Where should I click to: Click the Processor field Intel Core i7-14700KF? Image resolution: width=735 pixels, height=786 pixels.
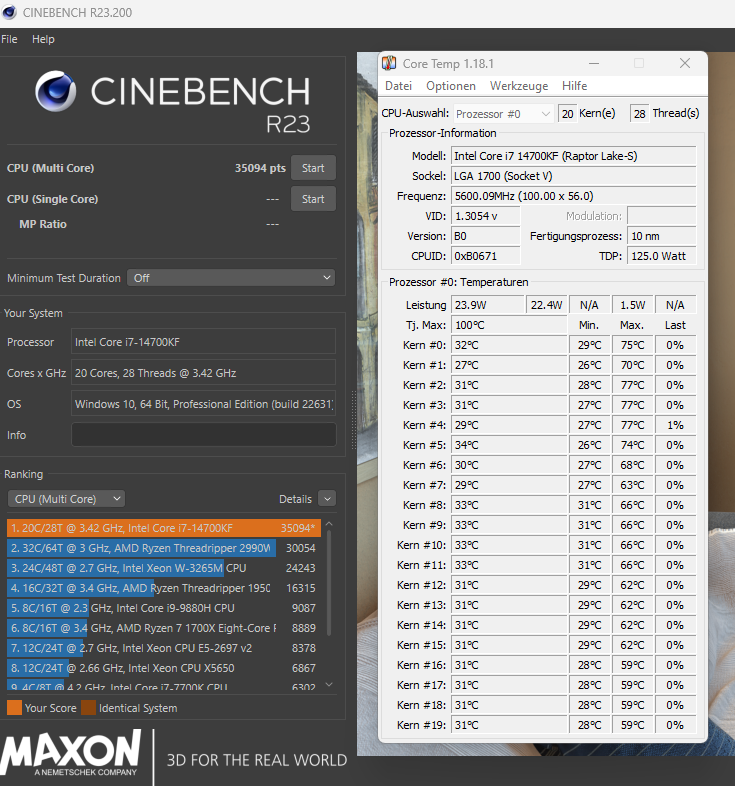point(204,342)
